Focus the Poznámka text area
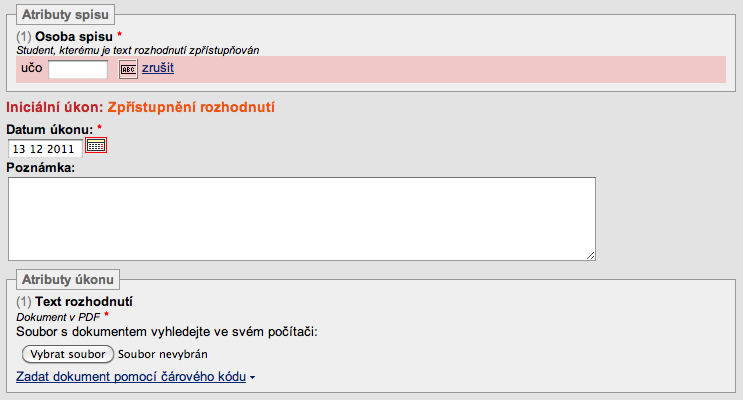Viewport: 743px width, 400px height. point(302,219)
